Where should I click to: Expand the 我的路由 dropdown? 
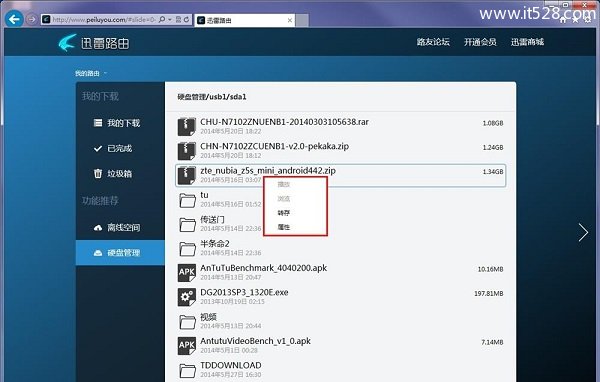pos(91,73)
